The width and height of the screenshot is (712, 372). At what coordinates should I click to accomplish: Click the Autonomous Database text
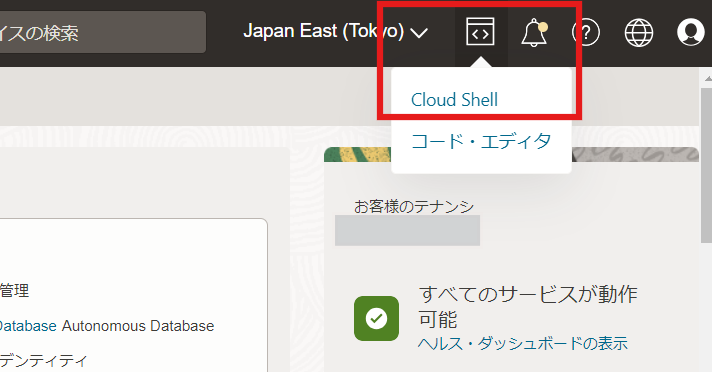click(x=138, y=326)
